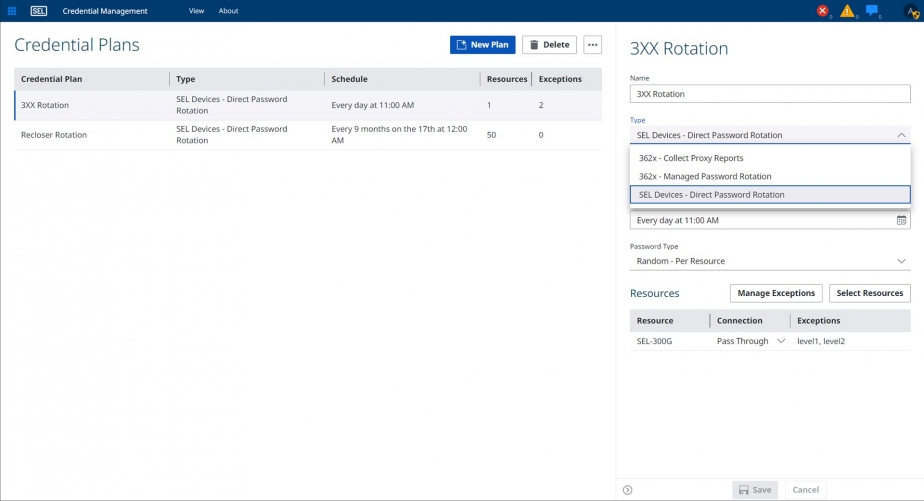Open Pass Through connection dropdown
924x501 pixels.
coord(750,341)
